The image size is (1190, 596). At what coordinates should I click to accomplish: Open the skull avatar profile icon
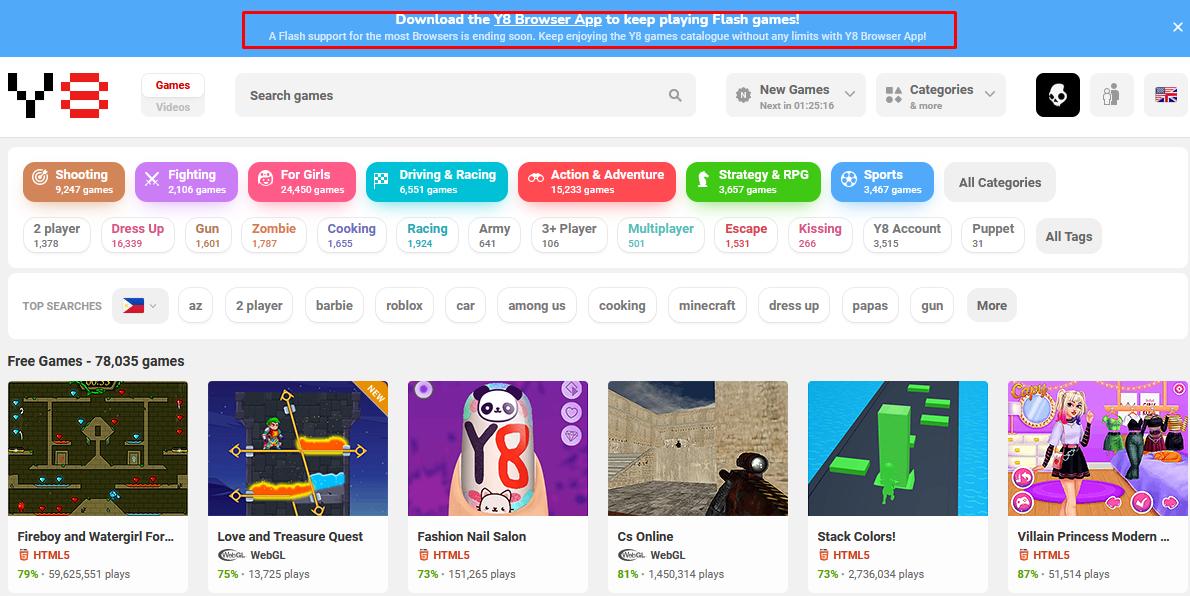tap(1057, 95)
